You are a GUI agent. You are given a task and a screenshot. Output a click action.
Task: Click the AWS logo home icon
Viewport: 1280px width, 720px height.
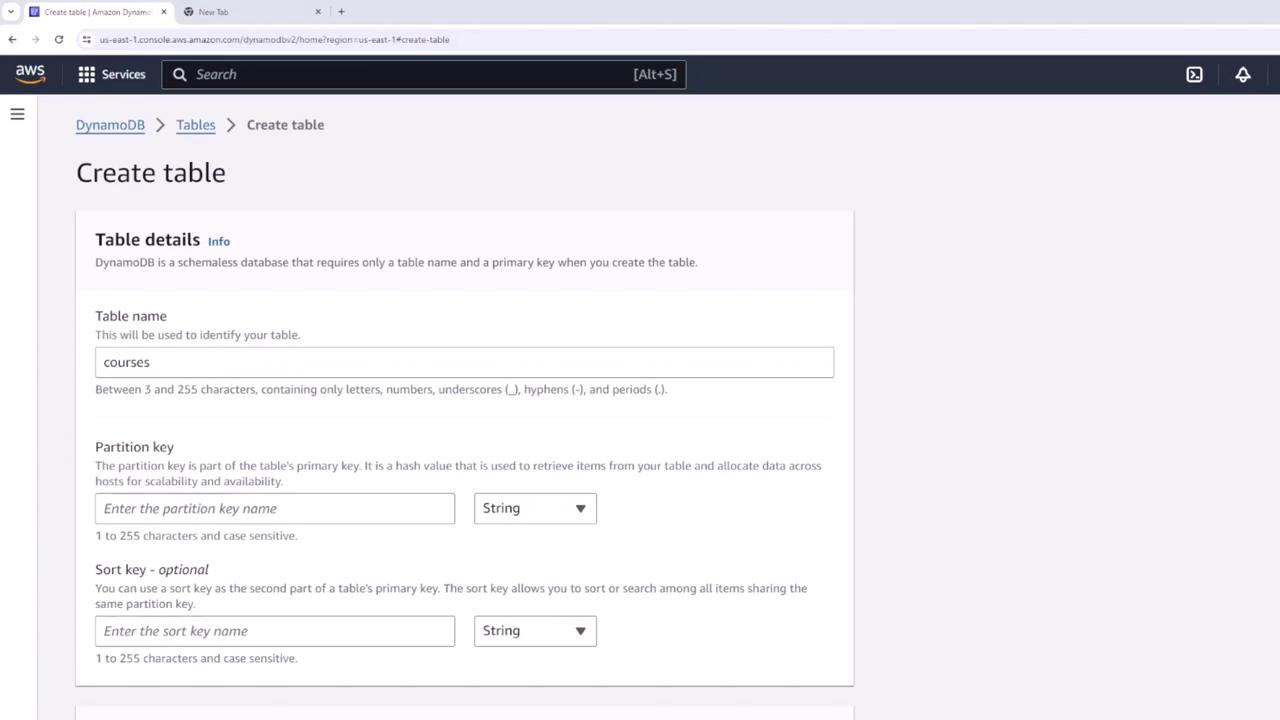click(30, 74)
